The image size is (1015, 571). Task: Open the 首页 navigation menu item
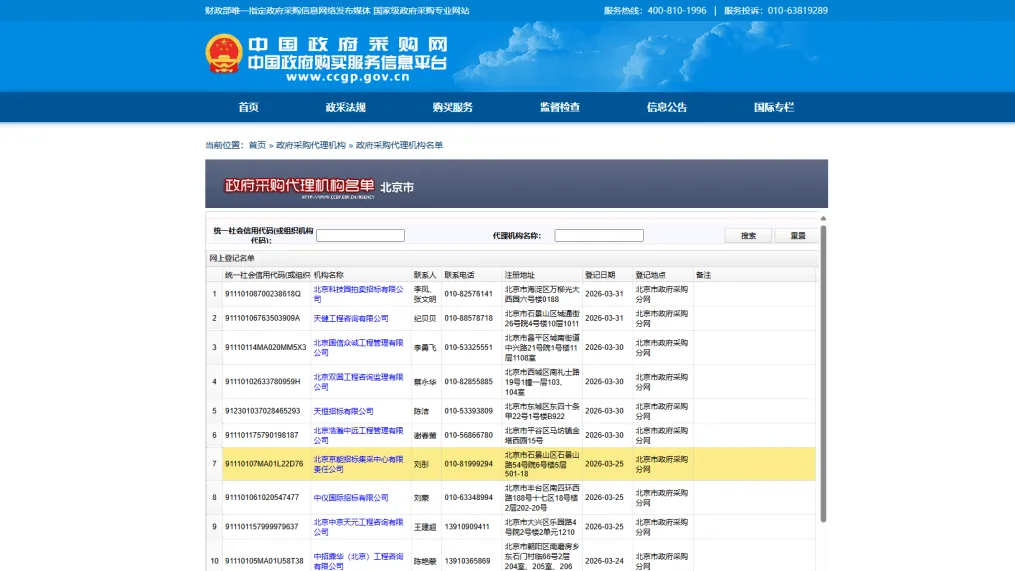(x=249, y=107)
